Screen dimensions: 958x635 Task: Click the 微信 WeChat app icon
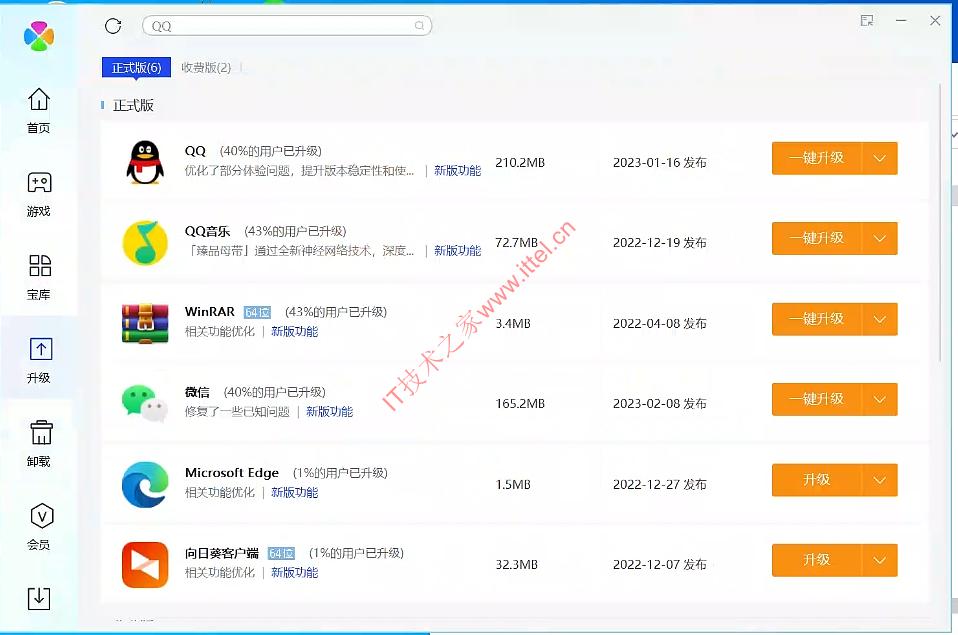click(x=145, y=403)
